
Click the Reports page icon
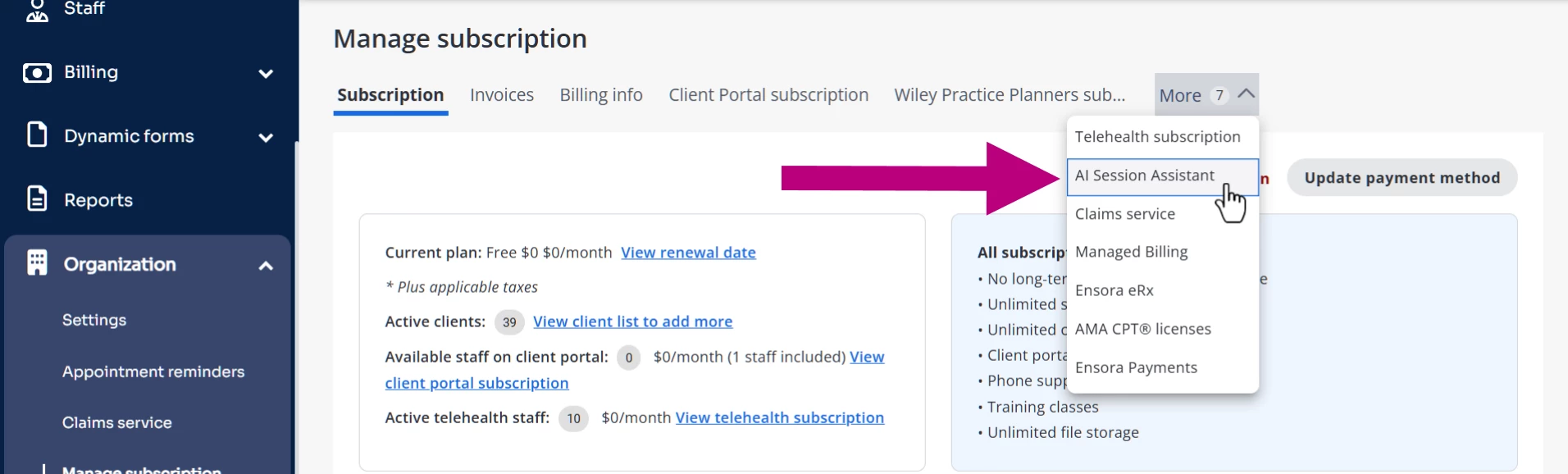37,198
